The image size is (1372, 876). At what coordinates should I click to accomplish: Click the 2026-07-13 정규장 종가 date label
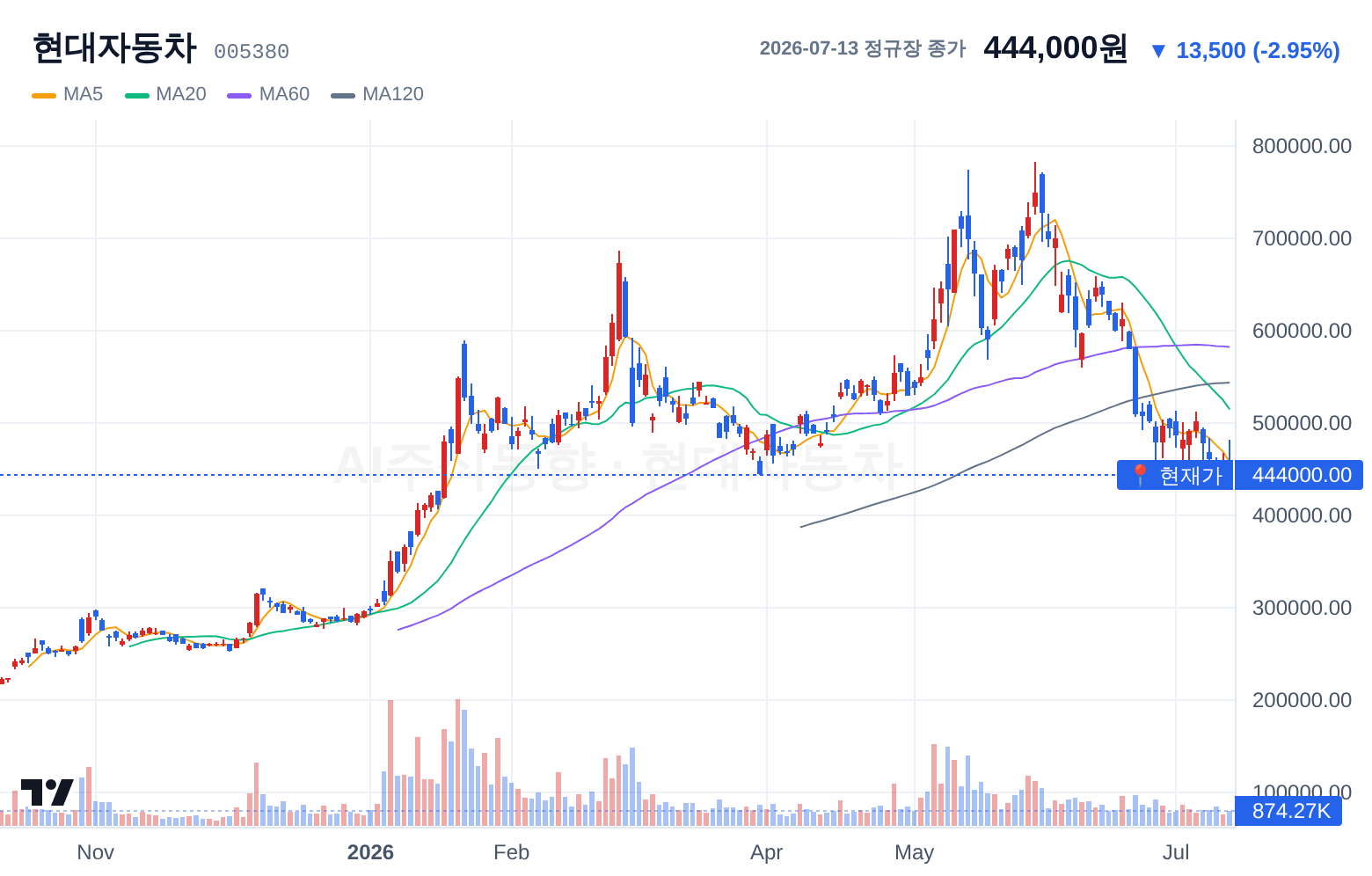(863, 48)
